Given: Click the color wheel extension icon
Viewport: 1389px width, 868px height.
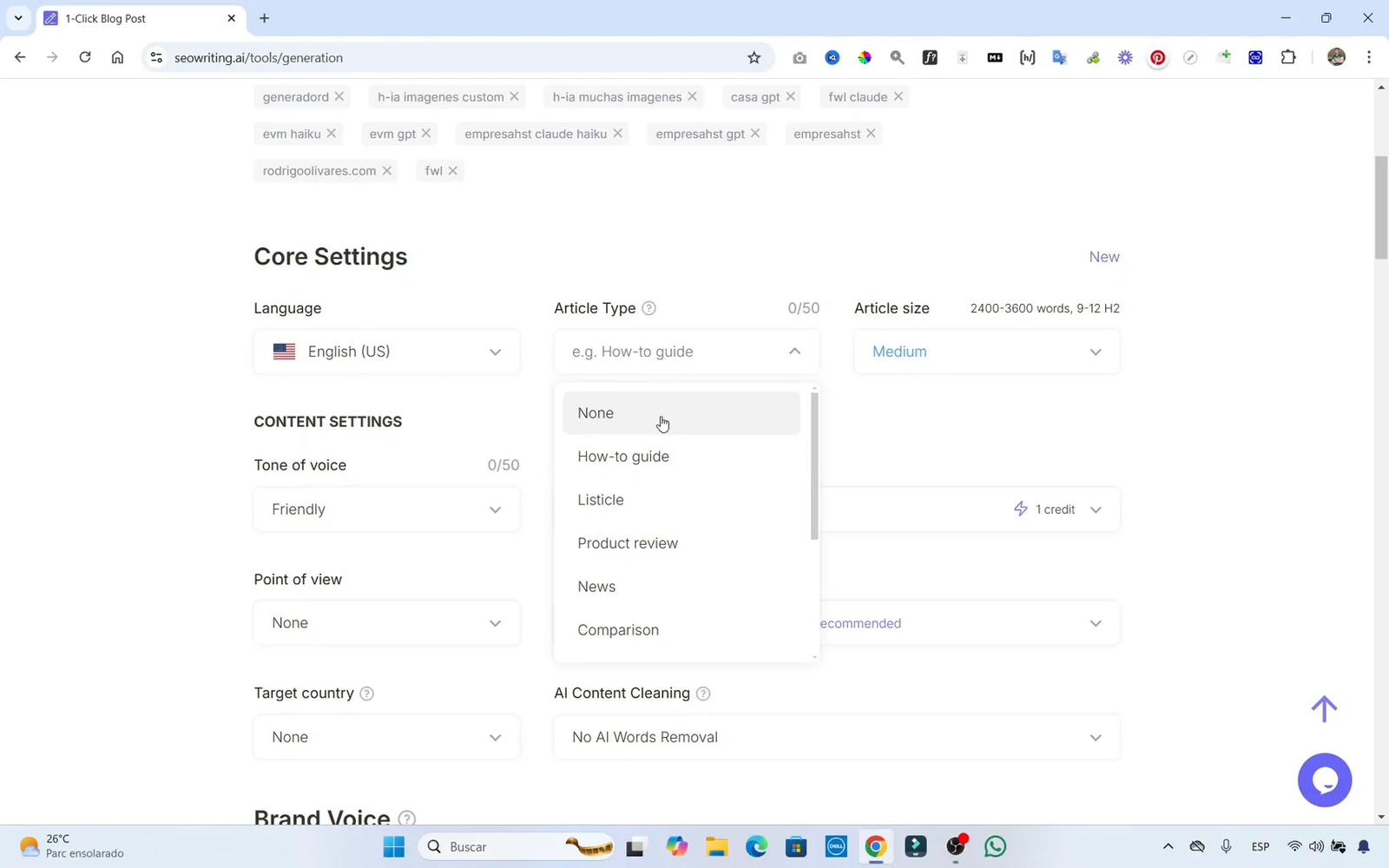Looking at the screenshot, I should (x=865, y=57).
